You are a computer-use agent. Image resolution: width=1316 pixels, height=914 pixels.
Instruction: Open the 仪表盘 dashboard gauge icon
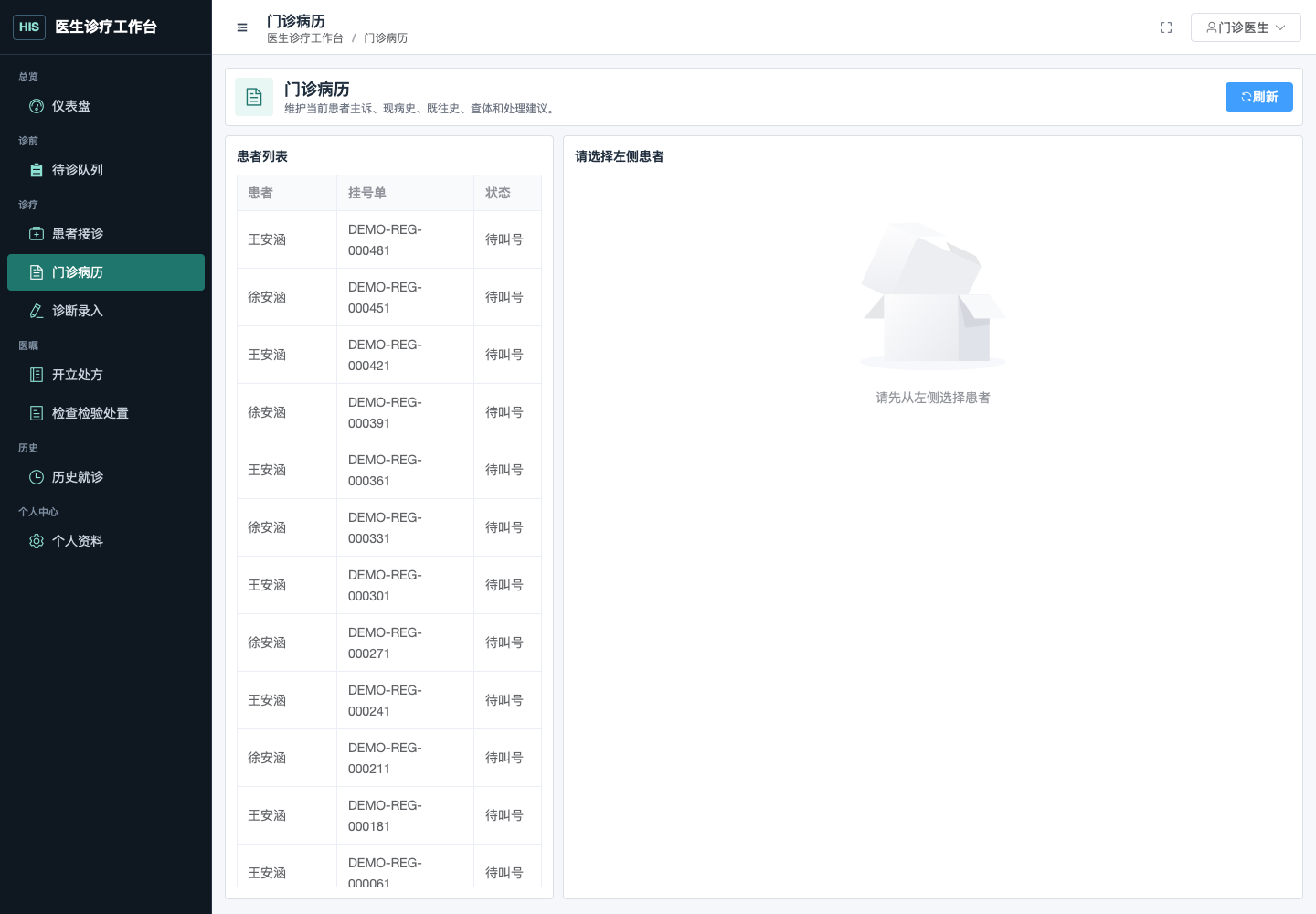tap(37, 106)
